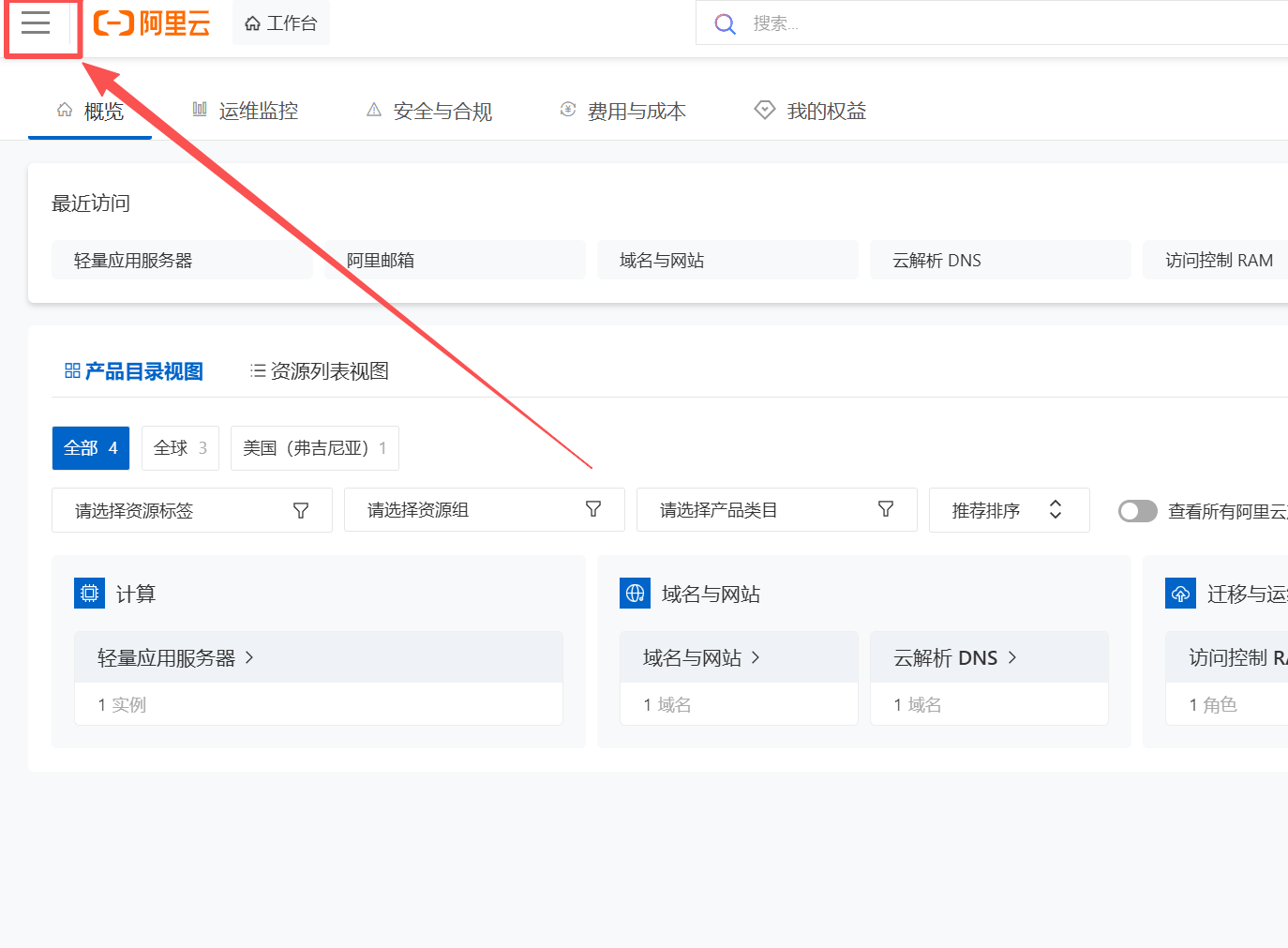Expand the 轻量应用服务器 product entry
Image resolution: width=1288 pixels, height=948 pixels.
[175, 658]
